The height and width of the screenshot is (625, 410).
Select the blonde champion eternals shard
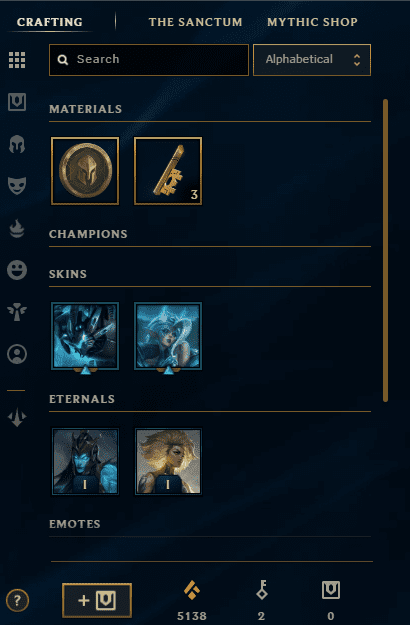(x=168, y=462)
